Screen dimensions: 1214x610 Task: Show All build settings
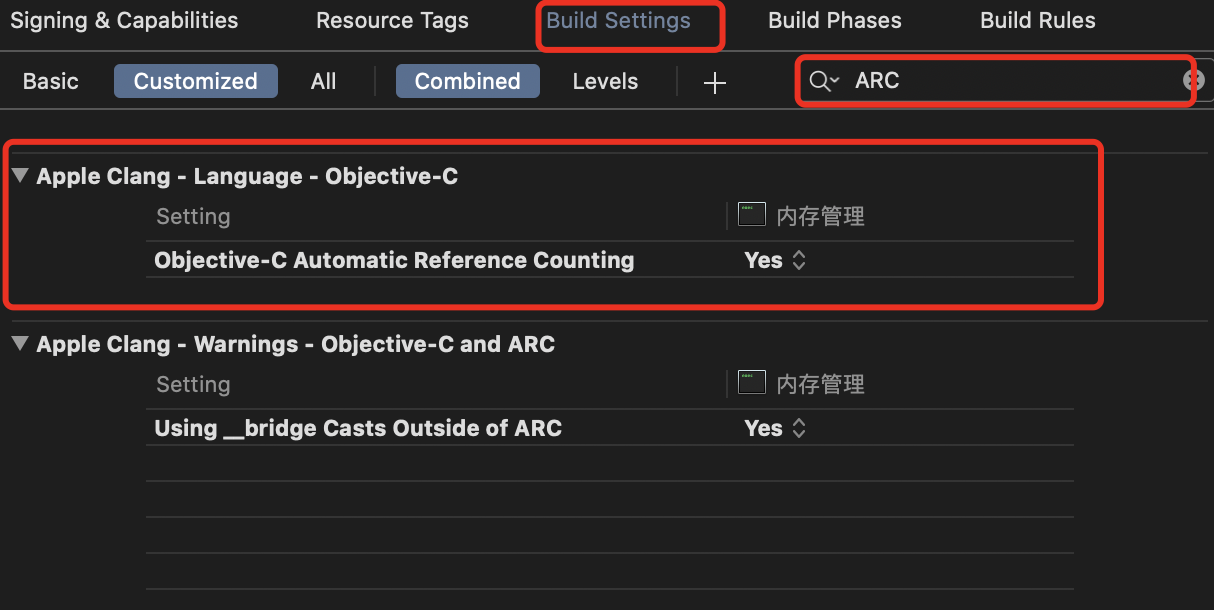point(324,82)
